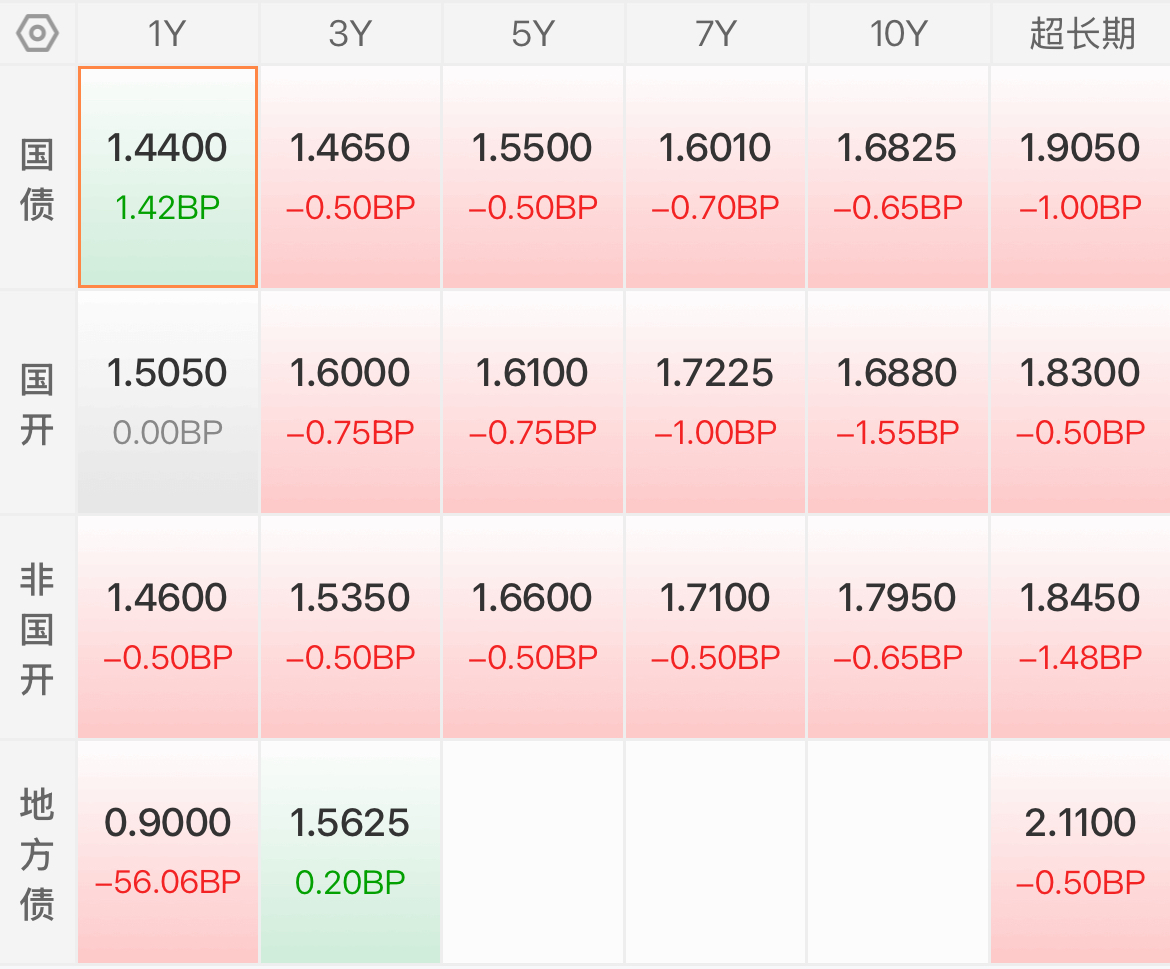Open 地方债 3Y cell showing 1.5625

click(350, 852)
